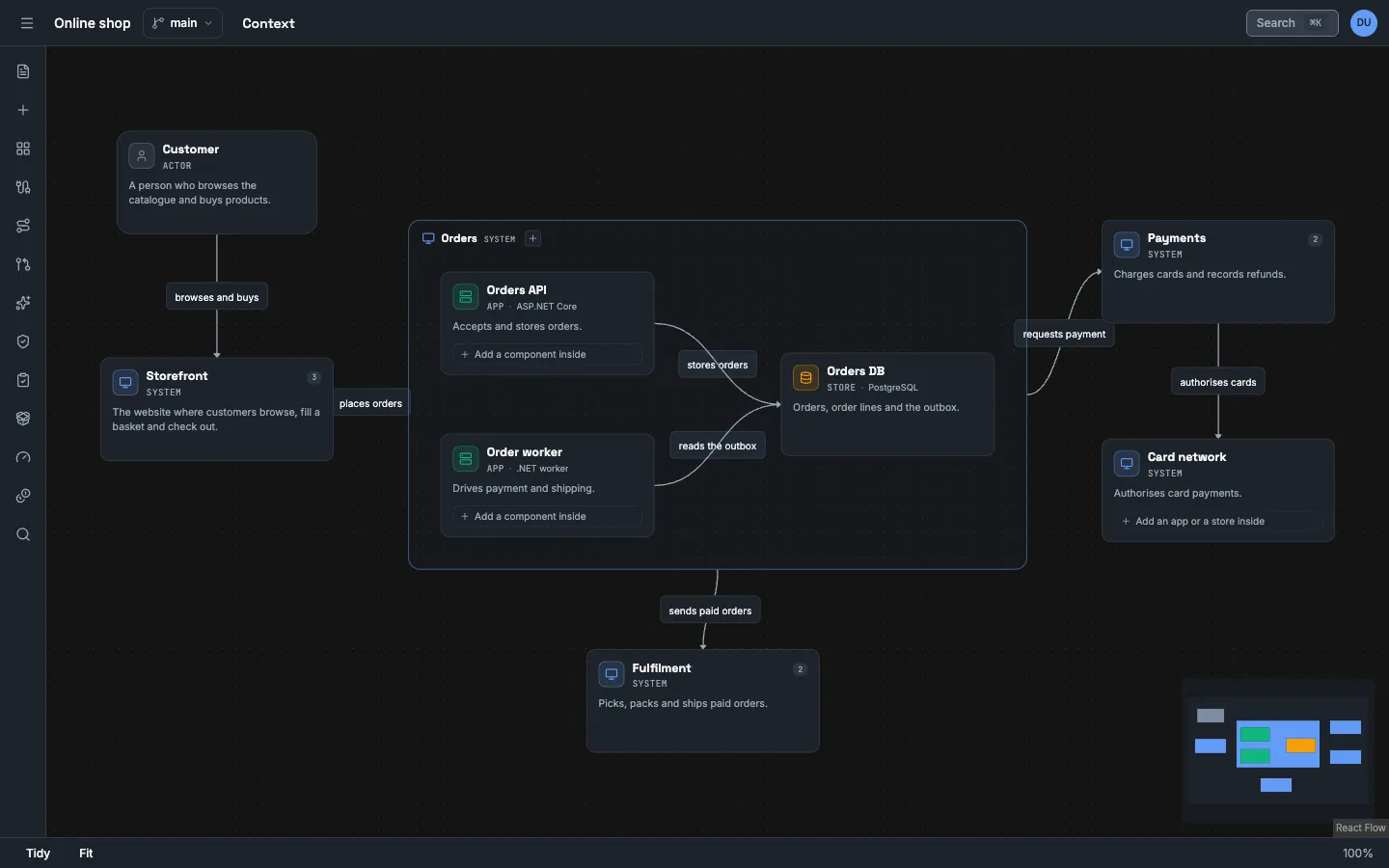Viewport: 1389px width, 868px height.
Task: Click the plus icon in the left sidebar
Action: point(23,110)
